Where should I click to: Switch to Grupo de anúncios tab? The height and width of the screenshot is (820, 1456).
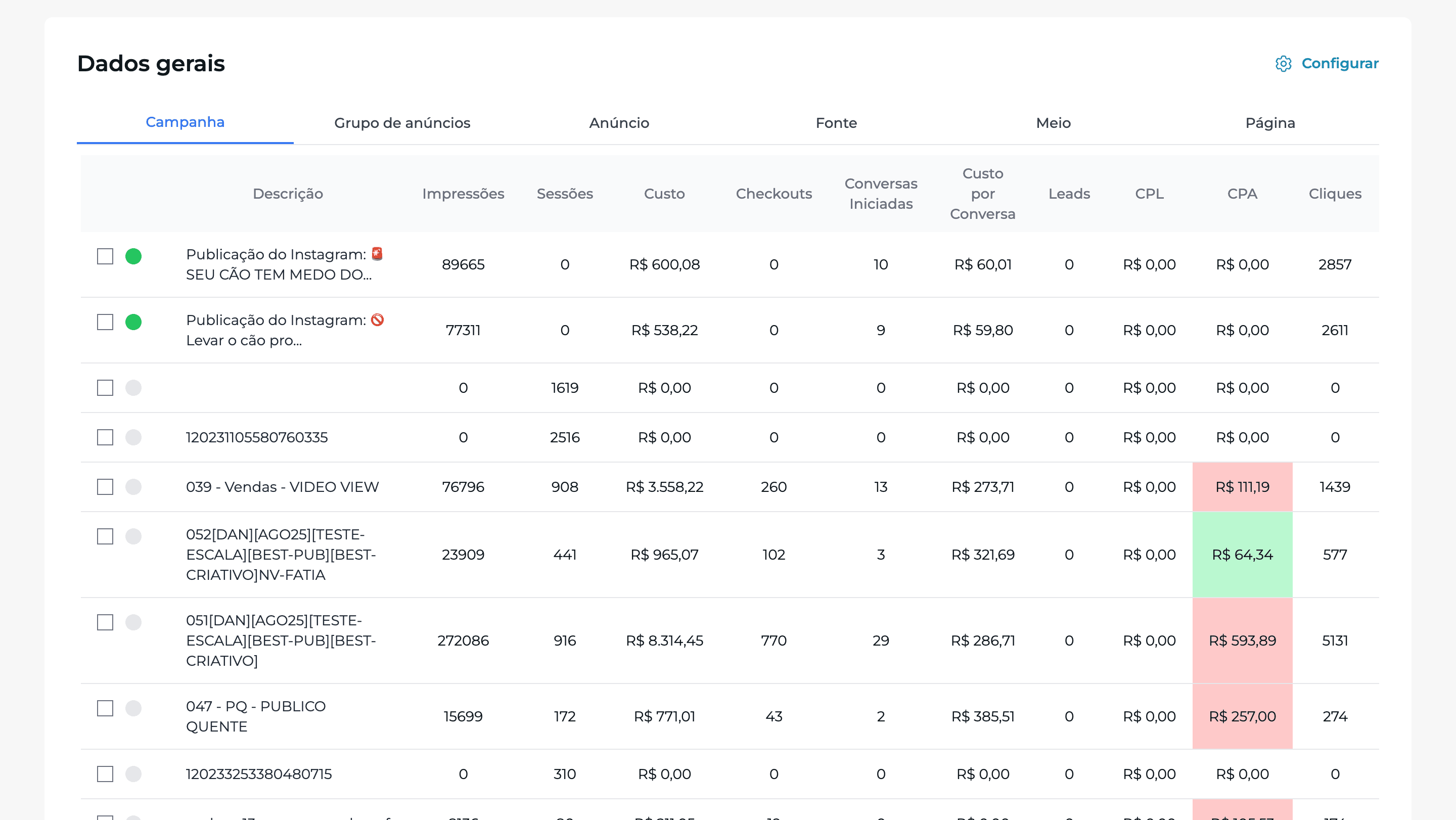click(402, 123)
